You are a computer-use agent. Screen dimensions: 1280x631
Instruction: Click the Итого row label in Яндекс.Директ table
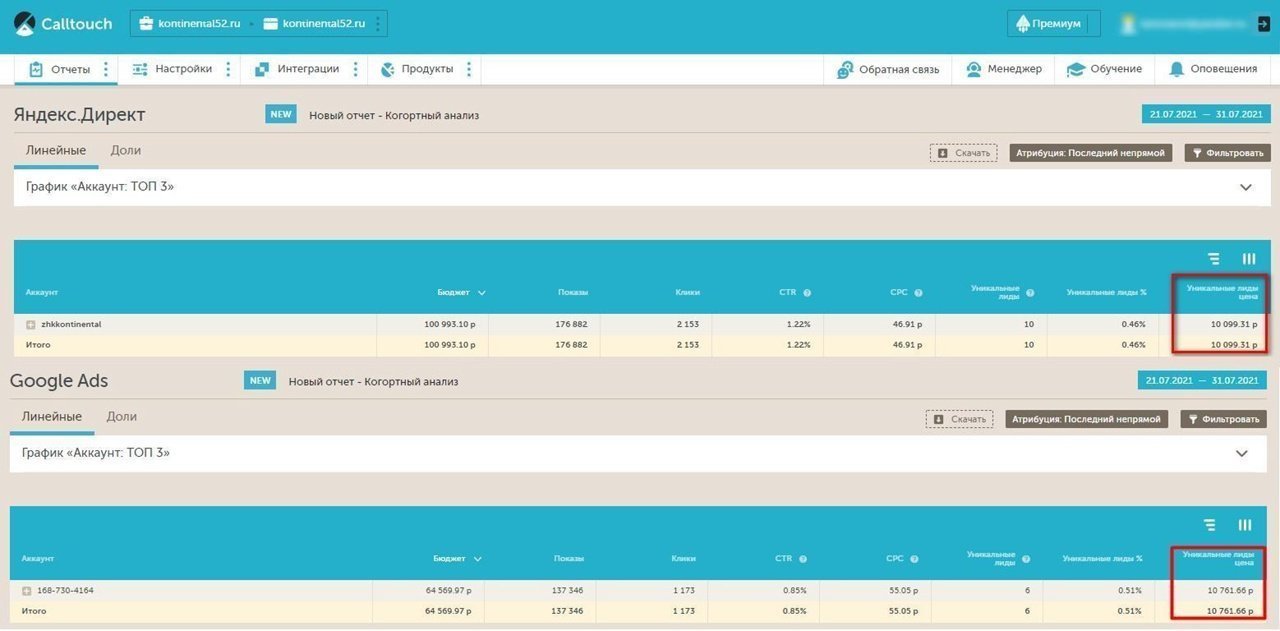tap(38, 345)
